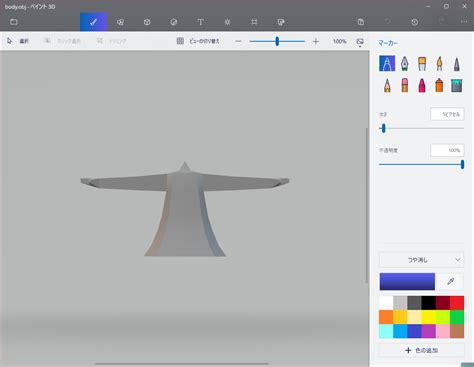Select the orange Spray can brush

pos(439,85)
